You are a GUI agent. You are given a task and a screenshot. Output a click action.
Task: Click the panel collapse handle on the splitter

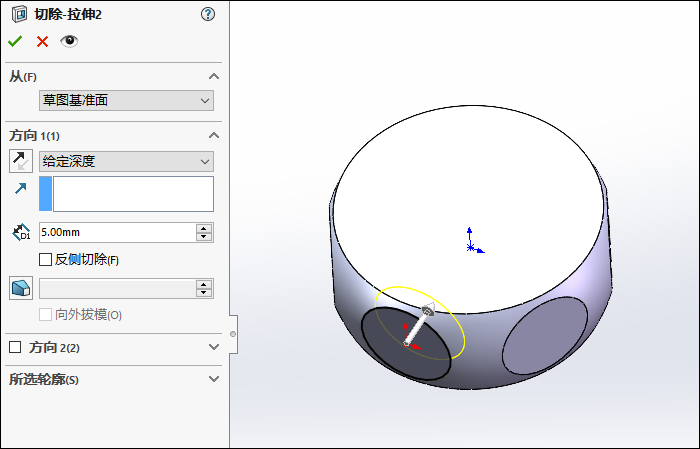233,334
